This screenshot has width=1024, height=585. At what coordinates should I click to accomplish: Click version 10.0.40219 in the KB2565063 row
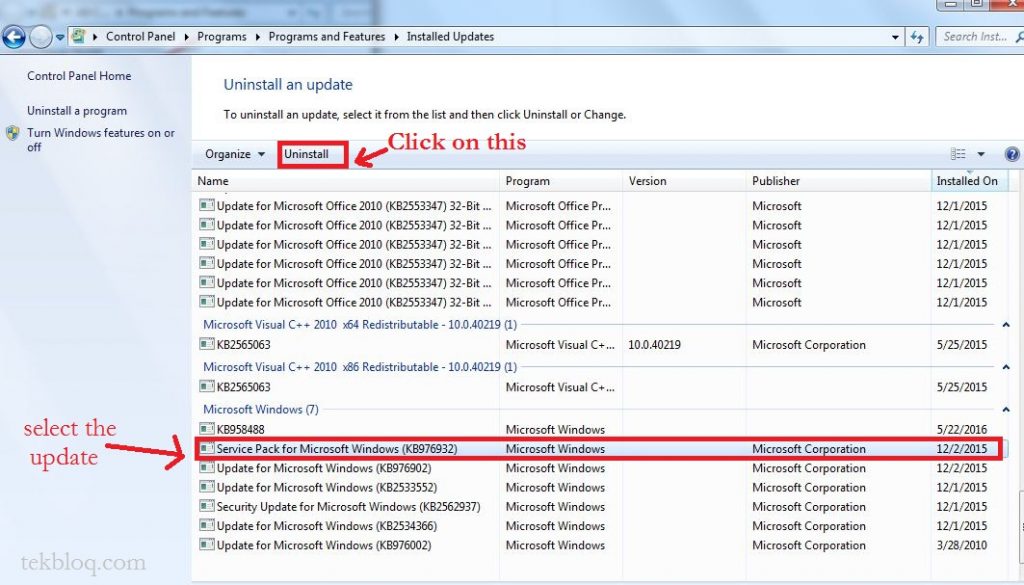[x=654, y=345]
